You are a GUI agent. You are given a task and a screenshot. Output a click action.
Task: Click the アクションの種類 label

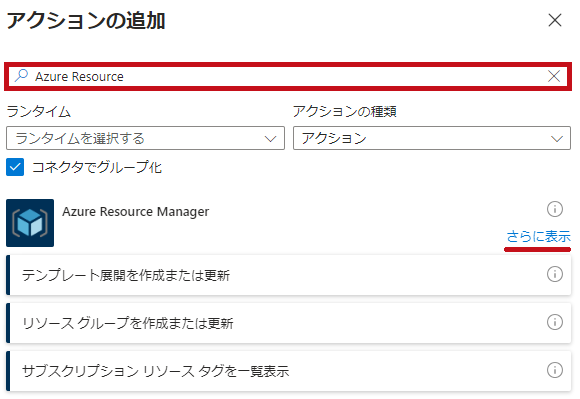[x=345, y=111]
